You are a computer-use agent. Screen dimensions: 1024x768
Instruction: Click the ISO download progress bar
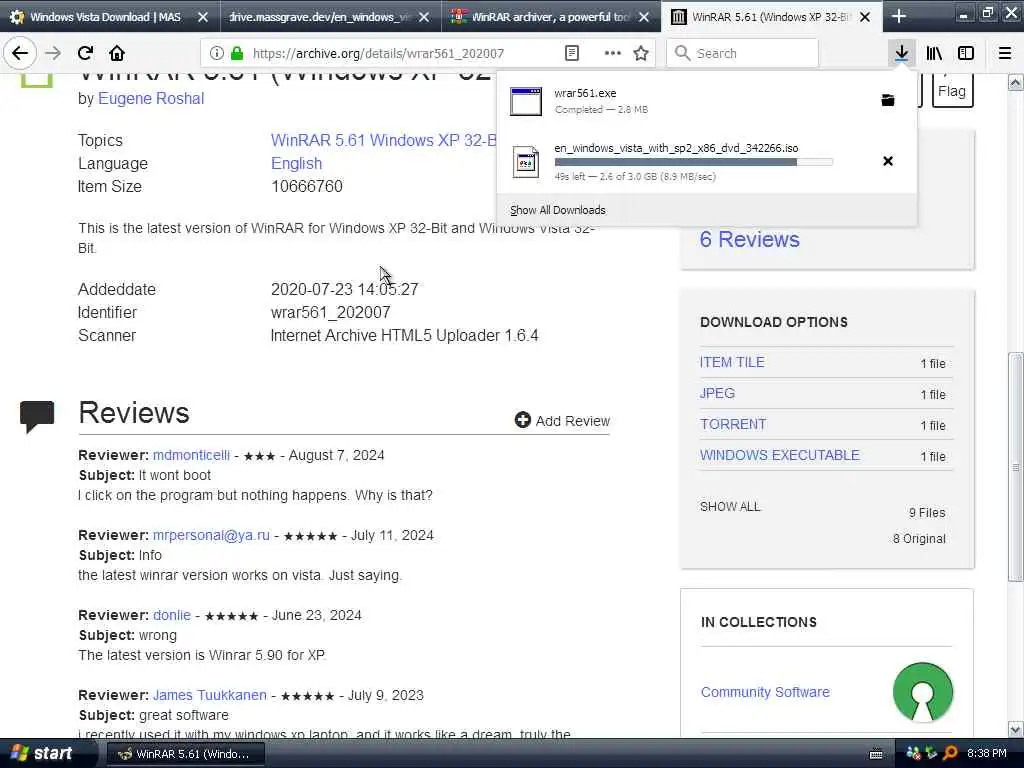tap(694, 162)
